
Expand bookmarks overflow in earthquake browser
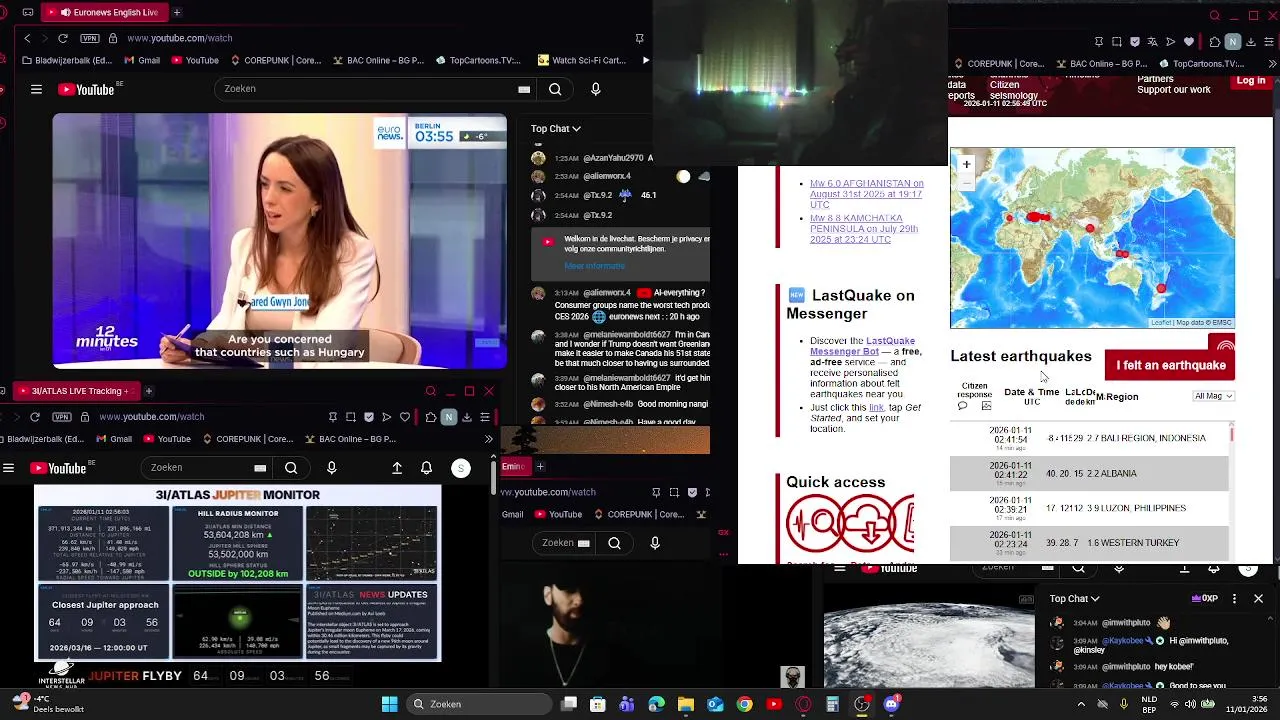pyautogui.click(x=1272, y=64)
